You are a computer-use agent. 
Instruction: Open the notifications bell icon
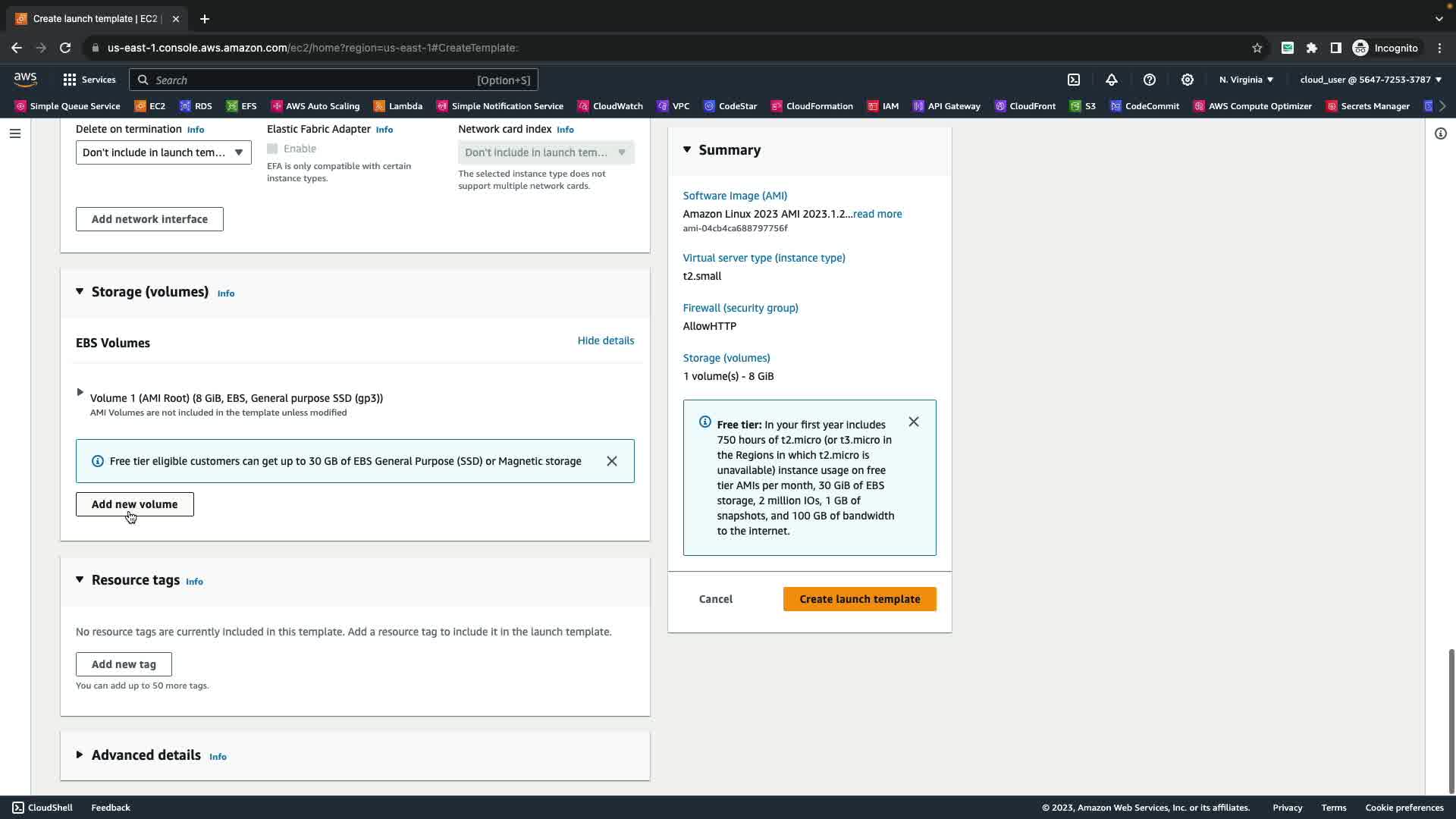point(1112,80)
